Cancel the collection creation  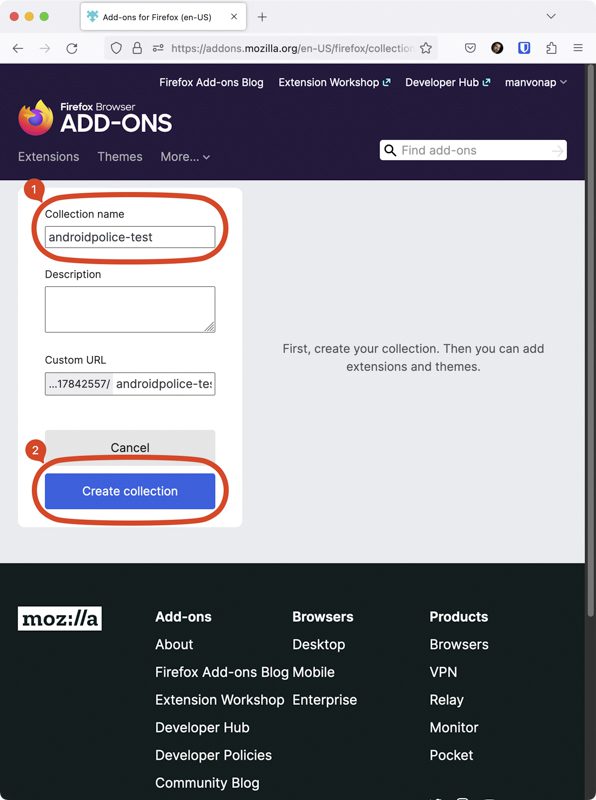pos(130,447)
